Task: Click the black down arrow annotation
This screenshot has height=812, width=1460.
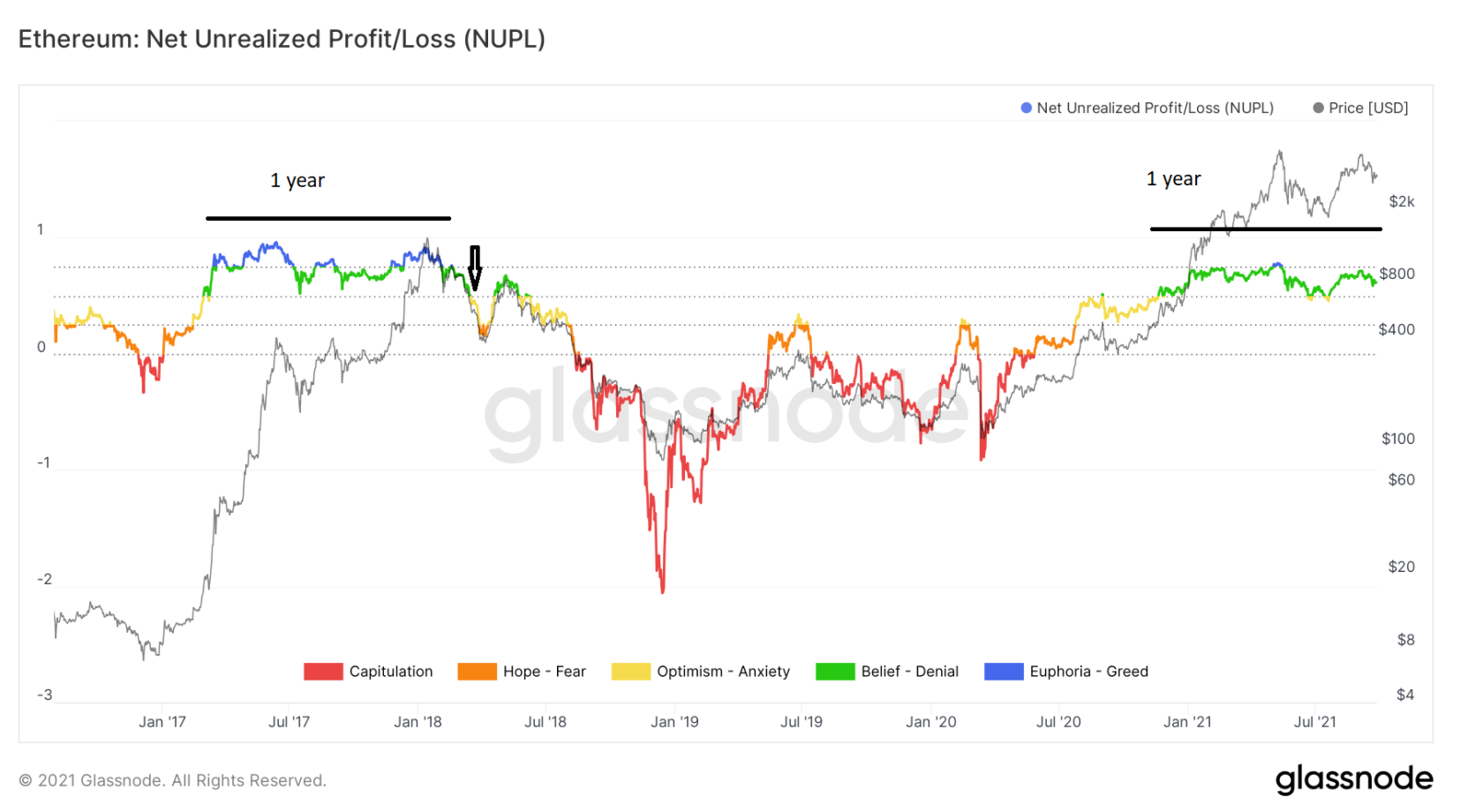Action: click(x=475, y=267)
